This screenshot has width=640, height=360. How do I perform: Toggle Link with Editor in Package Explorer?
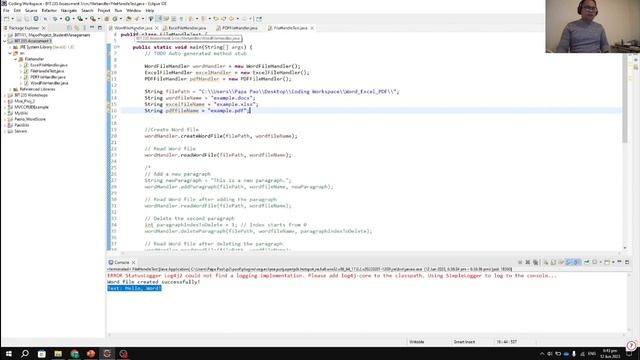point(76,28)
